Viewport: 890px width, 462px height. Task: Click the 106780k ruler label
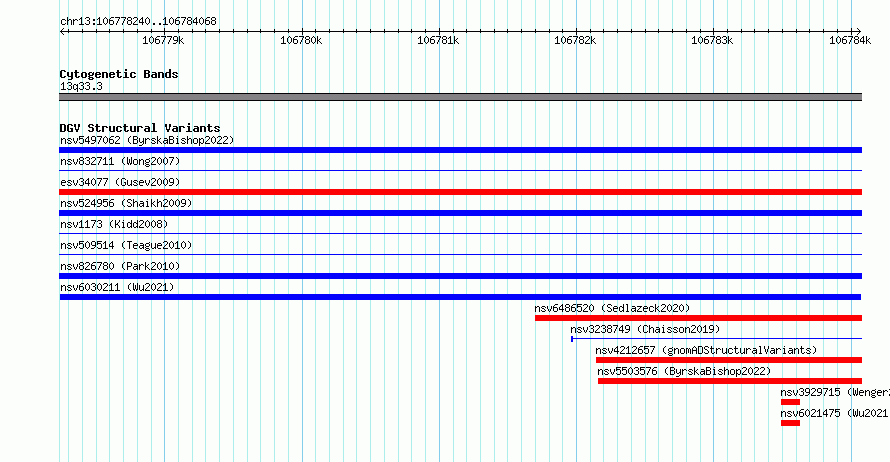(x=301, y=40)
